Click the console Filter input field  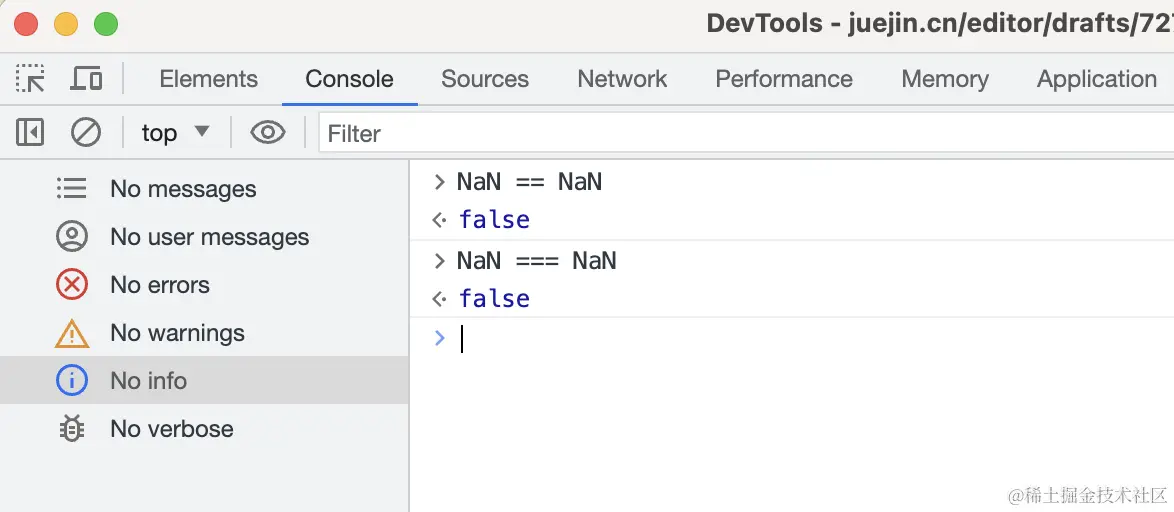[740, 133]
